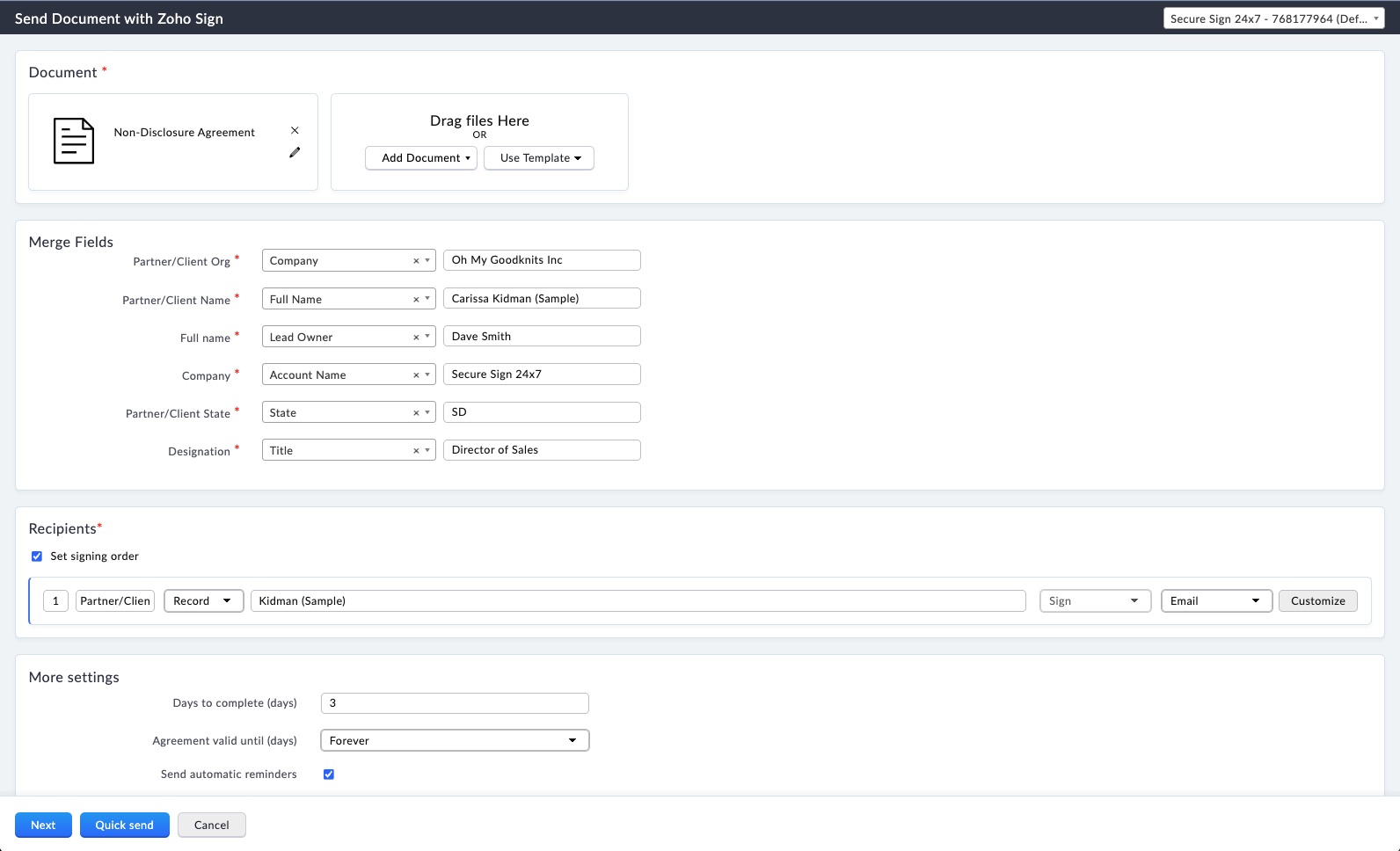Edit the Non-Disclosure Agreement with pencil icon
Viewport: 1400px width, 851px height.
pyautogui.click(x=295, y=152)
